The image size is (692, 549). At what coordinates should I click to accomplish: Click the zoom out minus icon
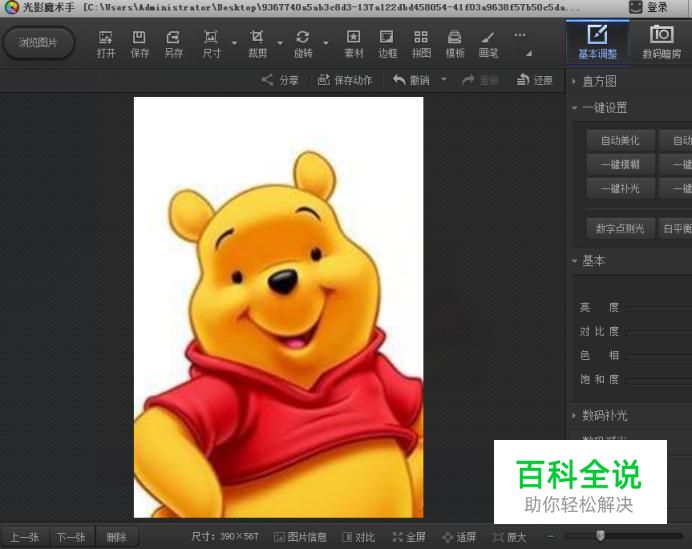(x=551, y=537)
